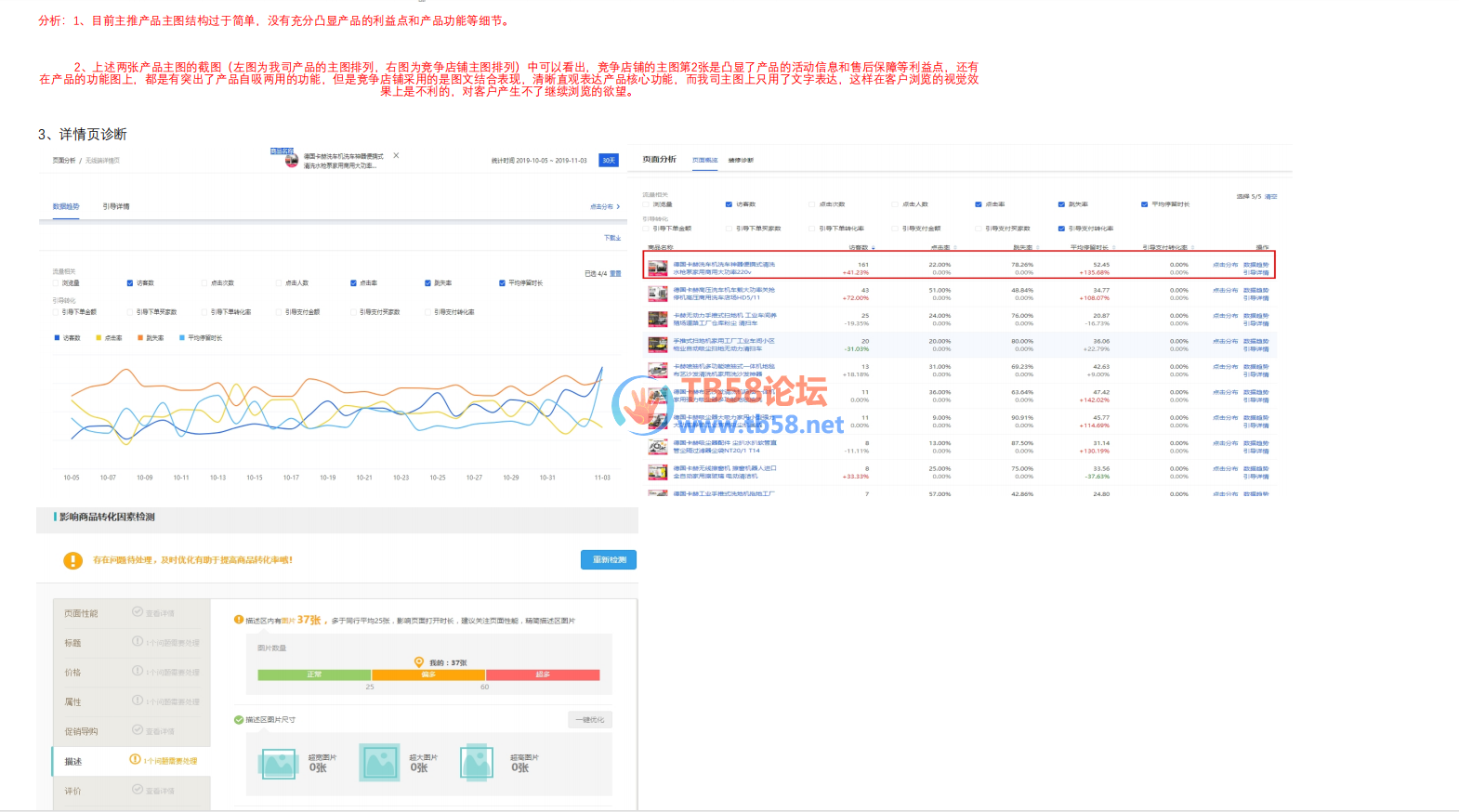Click the +72.00% change under 43 visitors
The image size is (1459, 812).
click(855, 298)
